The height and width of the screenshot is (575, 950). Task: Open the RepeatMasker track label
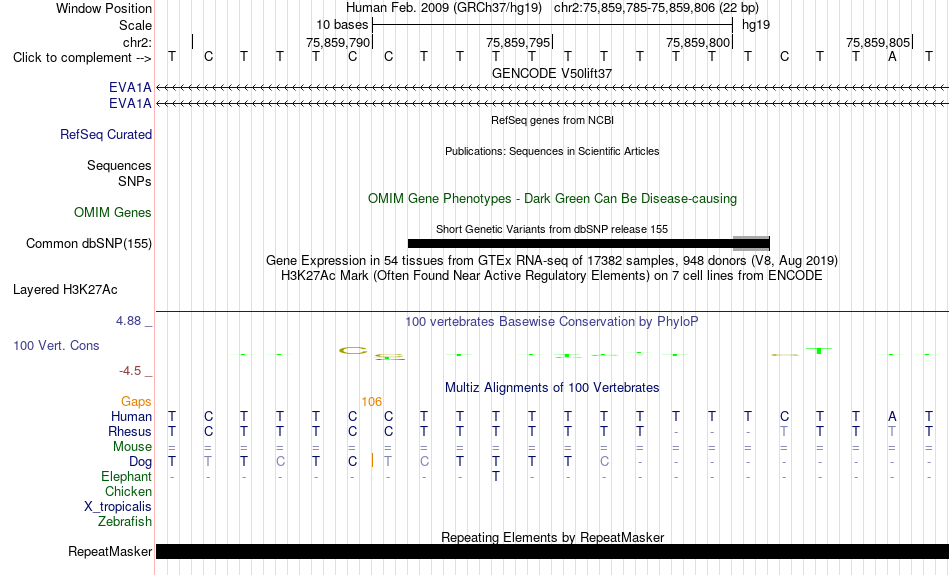(110, 551)
